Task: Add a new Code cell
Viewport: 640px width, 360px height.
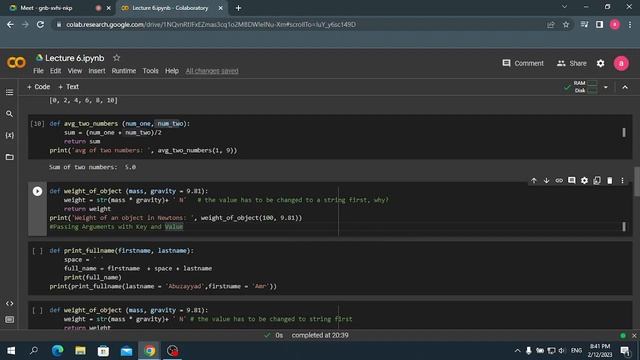Action: pyautogui.click(x=38, y=87)
